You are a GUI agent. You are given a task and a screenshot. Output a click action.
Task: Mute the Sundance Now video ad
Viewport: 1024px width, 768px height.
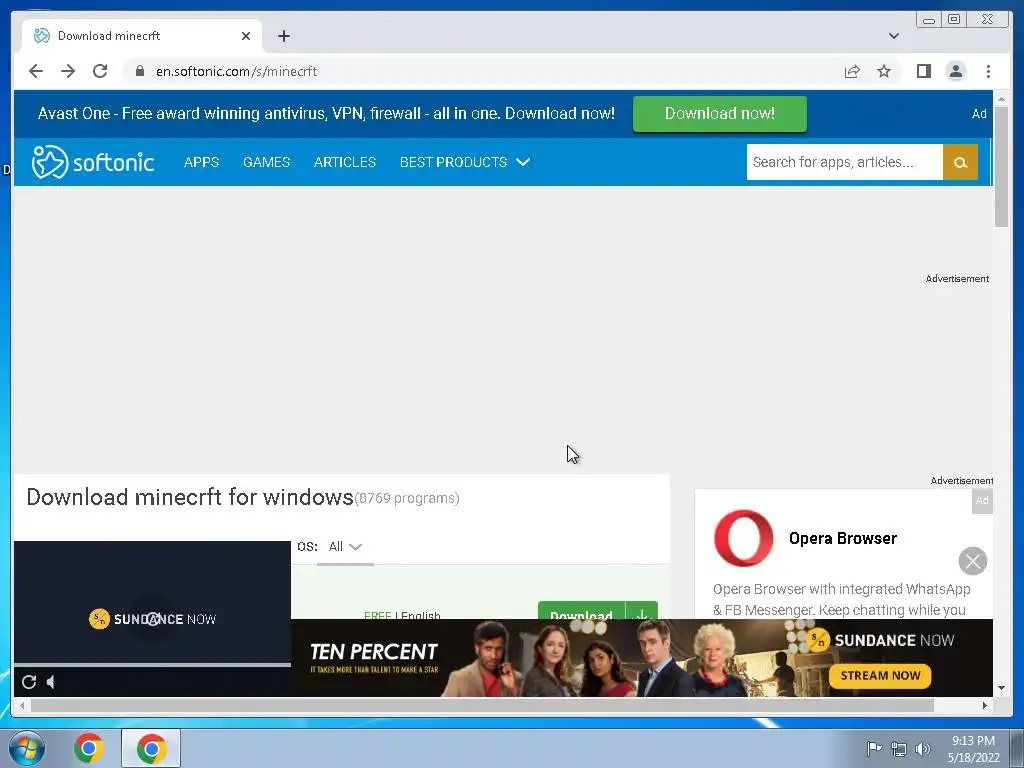(50, 682)
